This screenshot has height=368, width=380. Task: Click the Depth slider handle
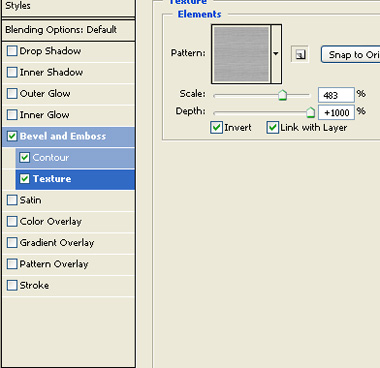point(310,113)
